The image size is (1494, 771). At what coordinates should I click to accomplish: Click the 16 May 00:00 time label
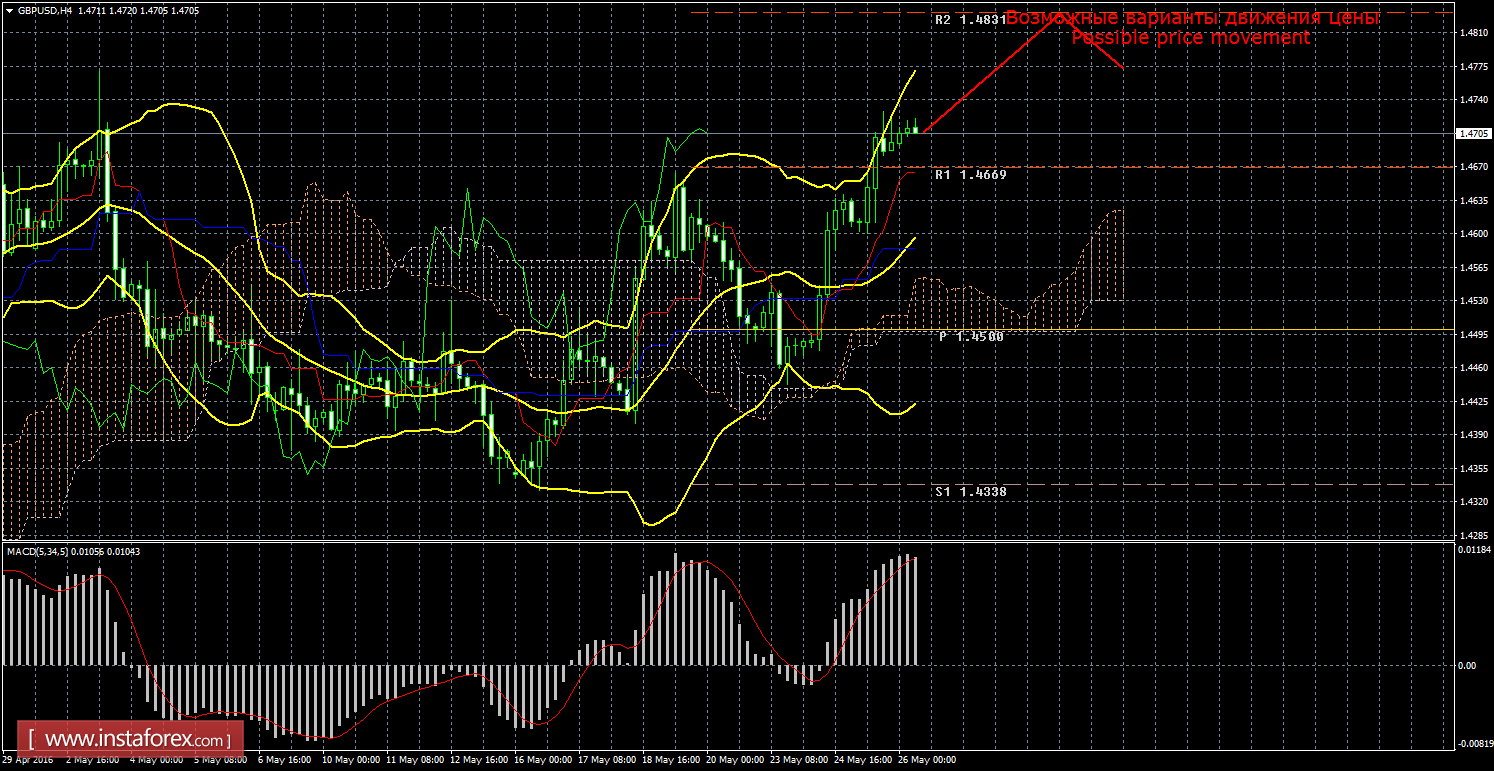[541, 759]
